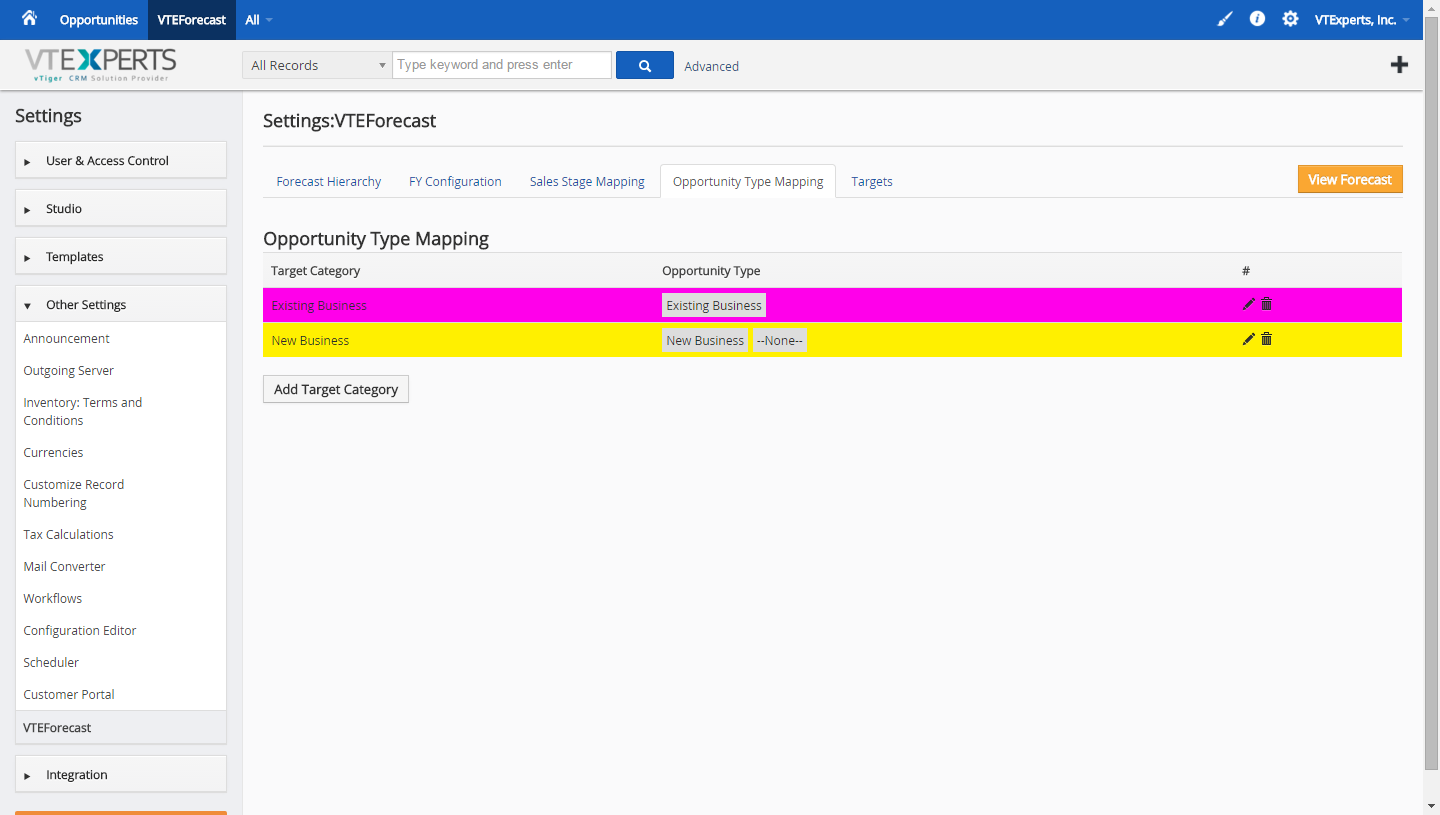Go to the home icon
Image resolution: width=1440 pixels, height=815 pixels.
pos(29,18)
